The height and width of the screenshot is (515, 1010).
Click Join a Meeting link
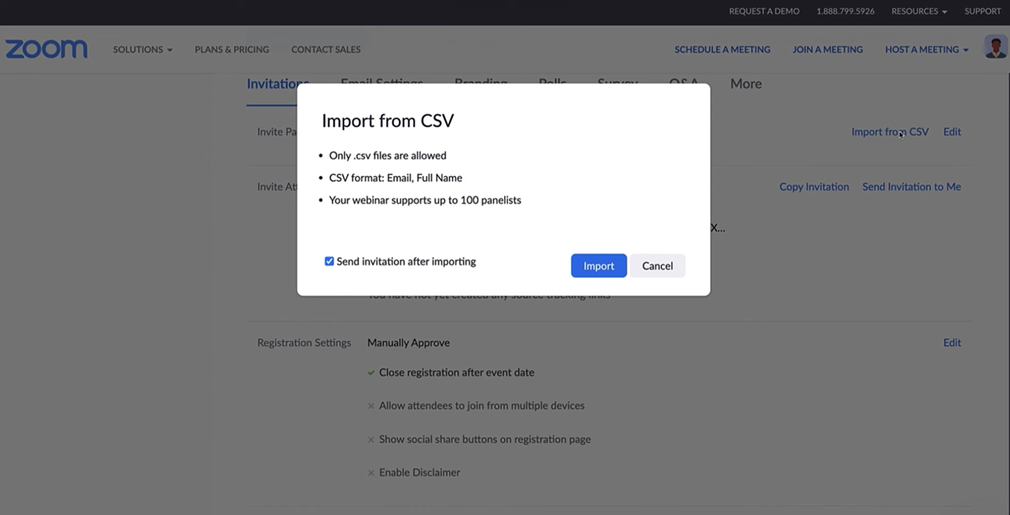tap(827, 49)
